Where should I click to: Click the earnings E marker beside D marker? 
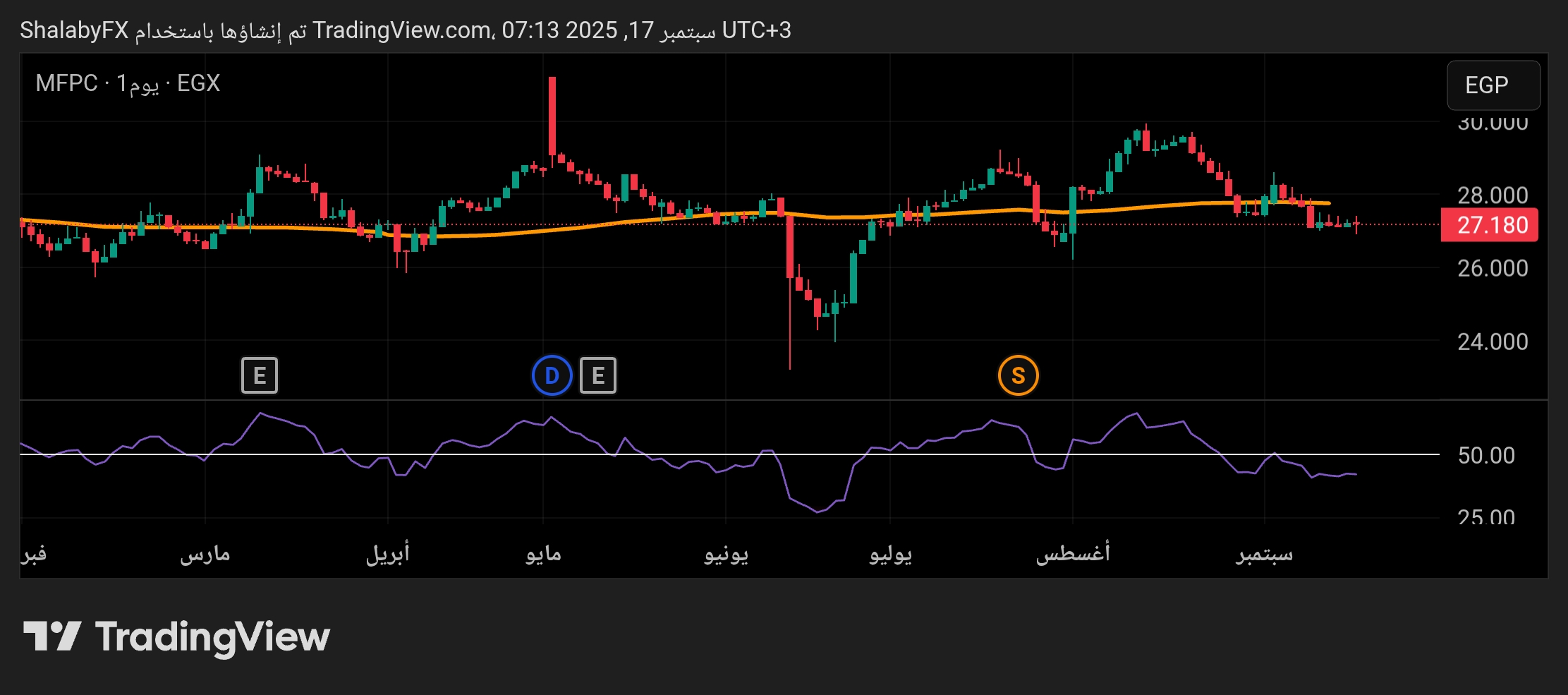598,375
